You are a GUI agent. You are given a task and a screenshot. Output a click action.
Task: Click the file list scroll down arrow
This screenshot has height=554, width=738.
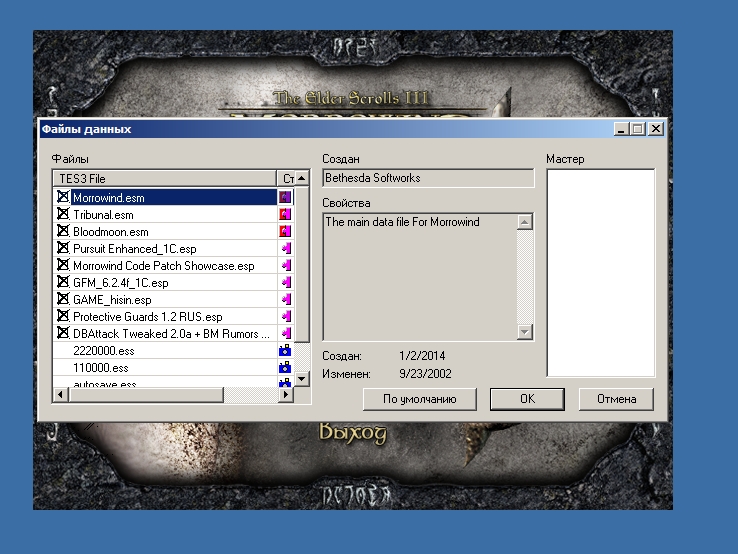click(302, 378)
